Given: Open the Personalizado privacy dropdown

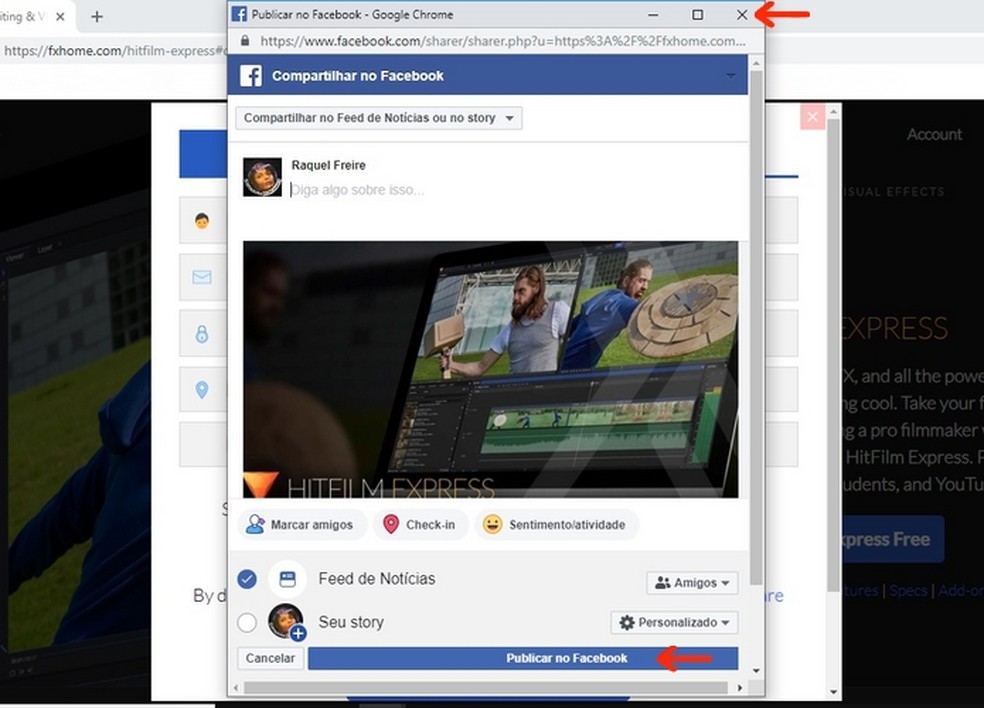Looking at the screenshot, I should coord(675,623).
